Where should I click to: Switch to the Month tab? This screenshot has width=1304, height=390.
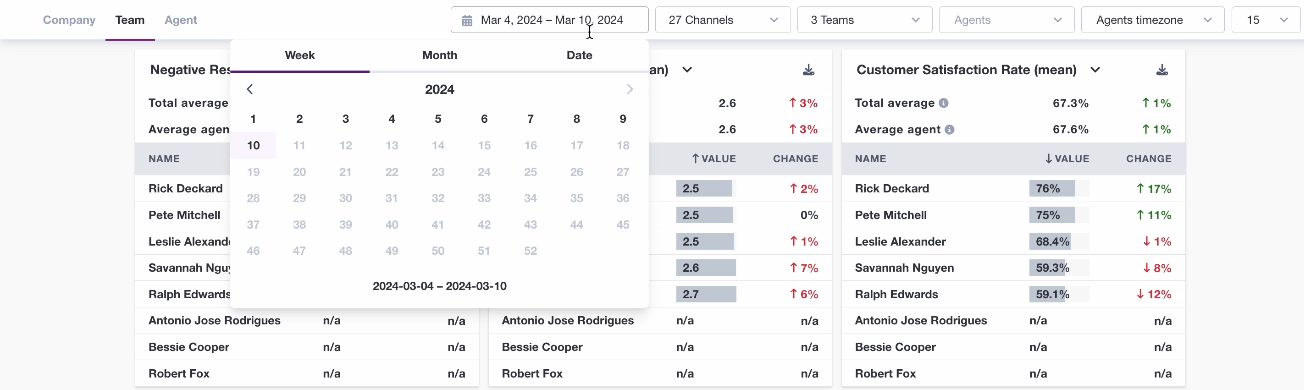click(x=440, y=56)
